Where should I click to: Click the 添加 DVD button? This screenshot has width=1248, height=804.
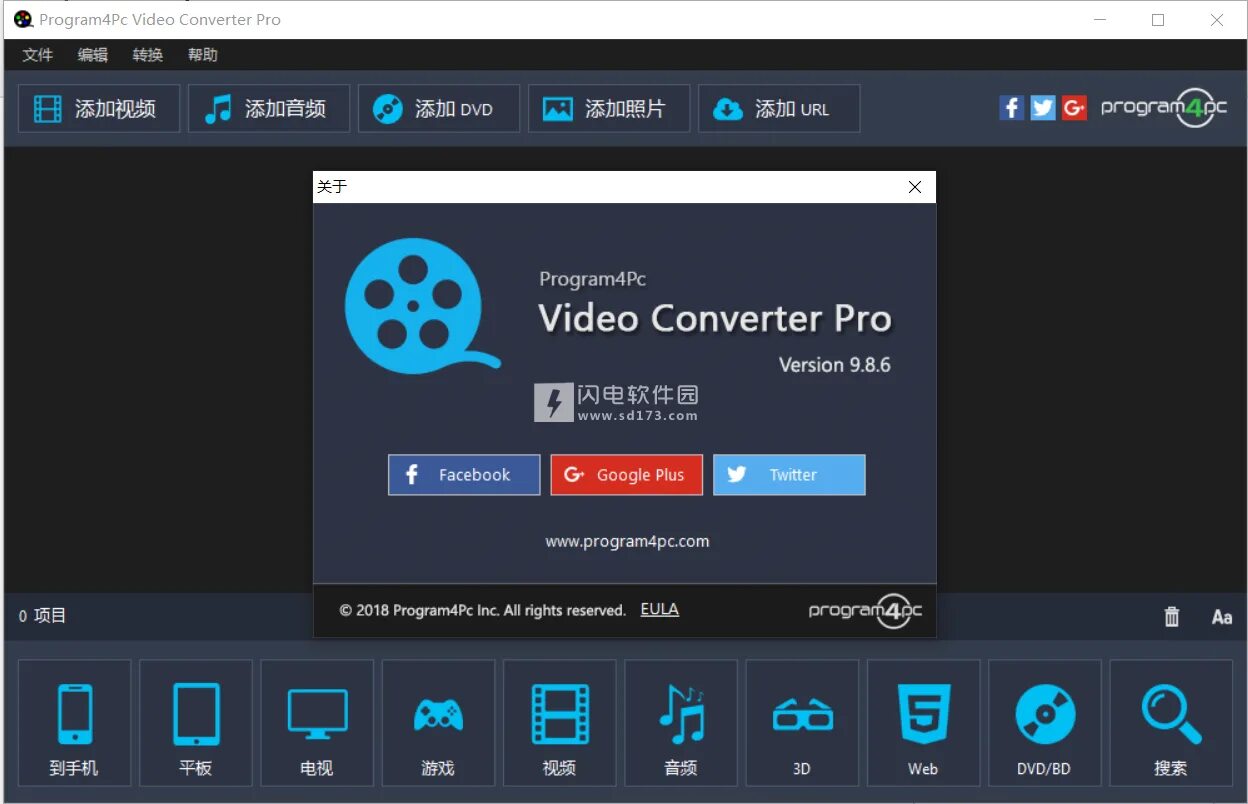click(x=439, y=109)
